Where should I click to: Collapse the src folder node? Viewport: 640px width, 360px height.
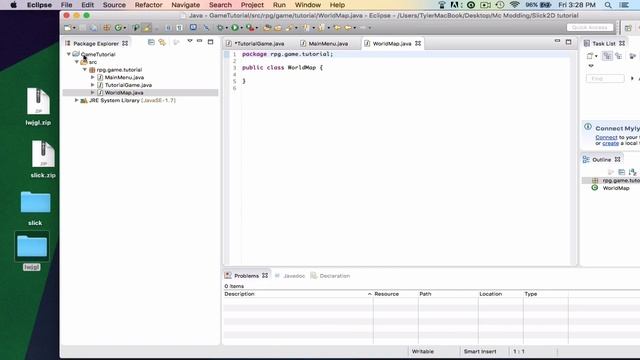pos(77,62)
